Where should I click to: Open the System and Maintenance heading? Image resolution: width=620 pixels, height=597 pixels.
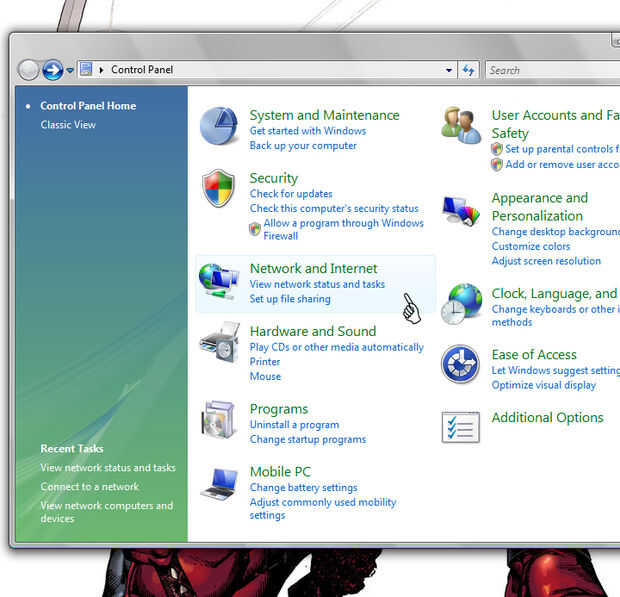click(324, 115)
